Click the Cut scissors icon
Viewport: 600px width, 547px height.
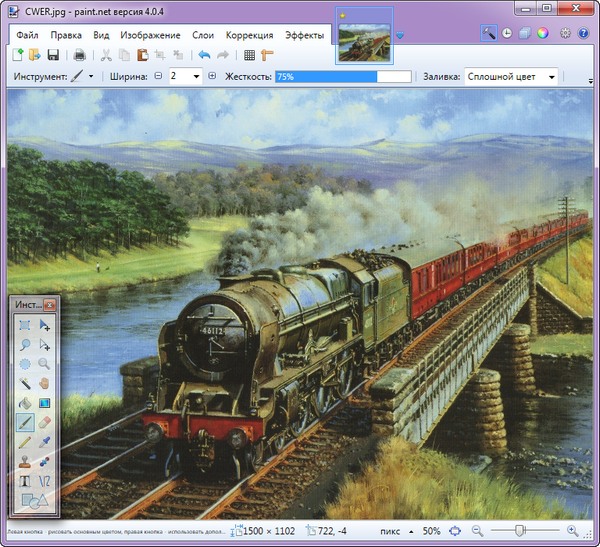point(106,55)
